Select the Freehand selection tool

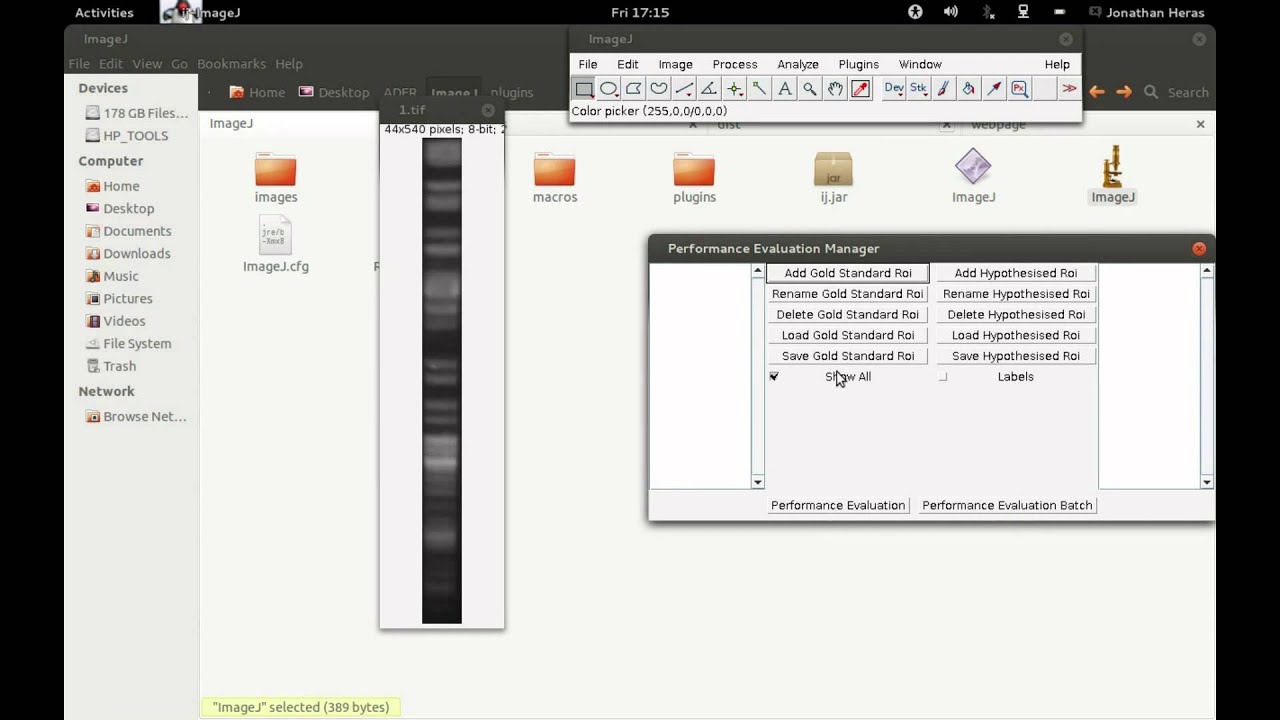coord(659,89)
